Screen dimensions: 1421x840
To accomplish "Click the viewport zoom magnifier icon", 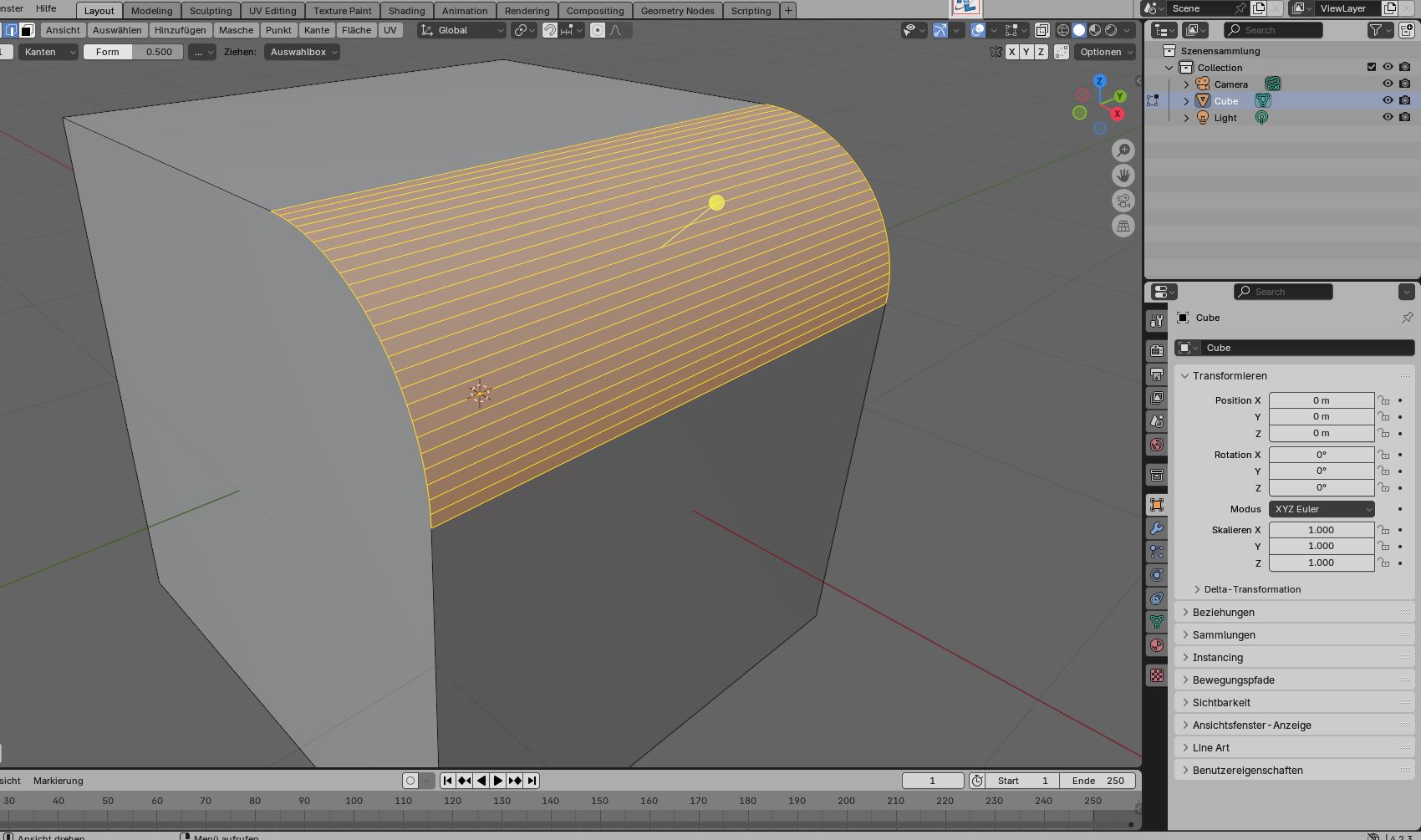I will 1123,150.
